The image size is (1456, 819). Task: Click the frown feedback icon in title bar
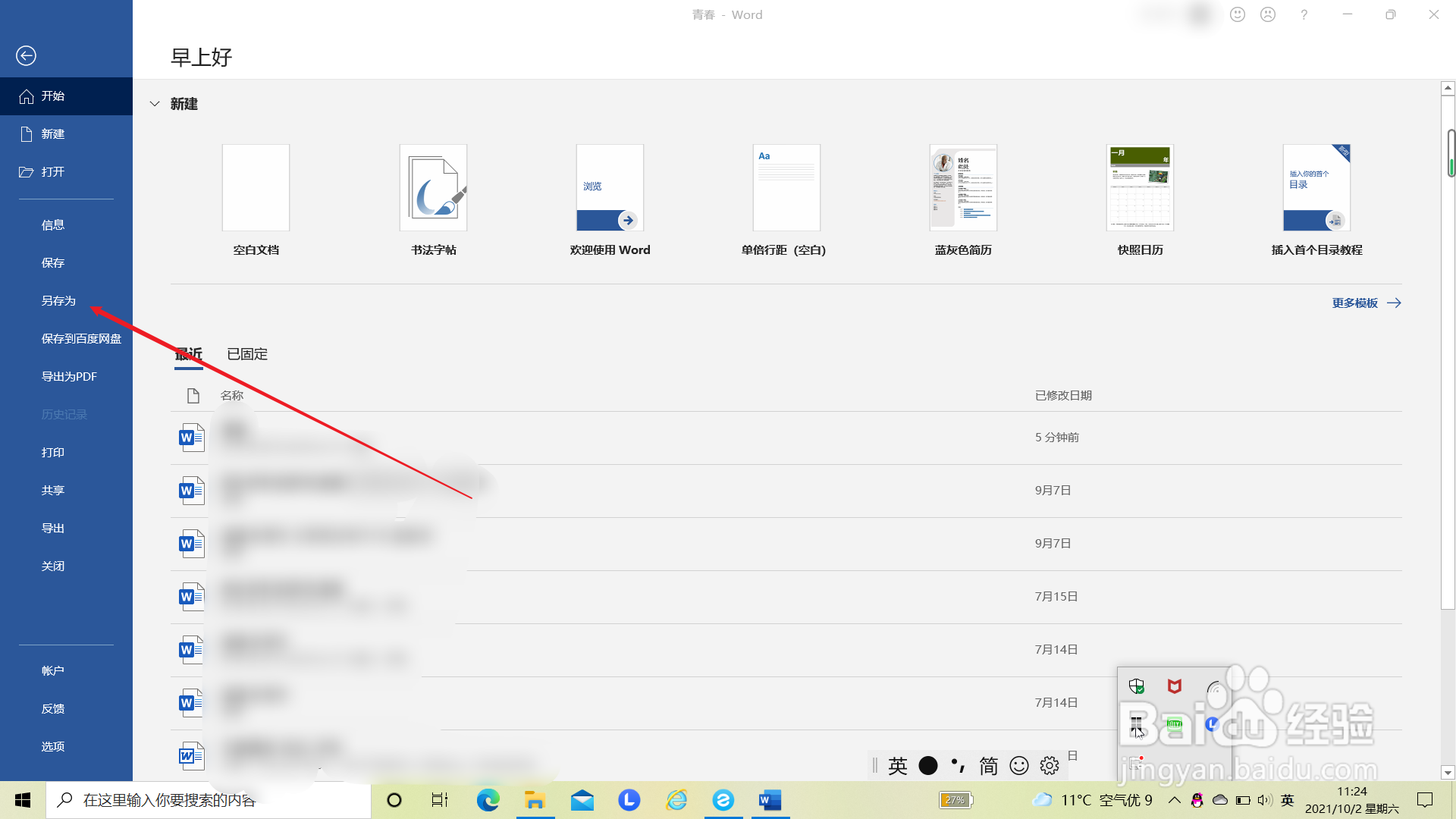pos(1268,14)
